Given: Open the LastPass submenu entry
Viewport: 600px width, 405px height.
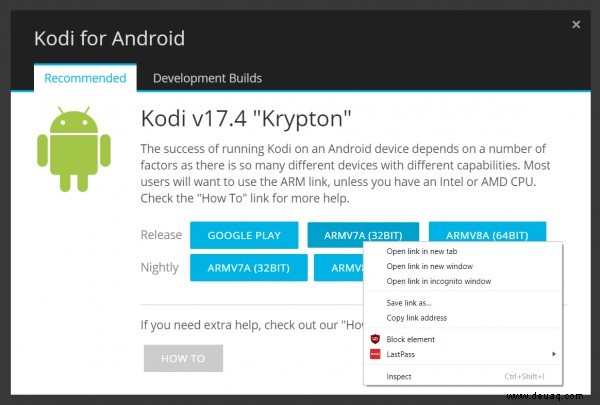Looking at the screenshot, I should click(x=463, y=354).
